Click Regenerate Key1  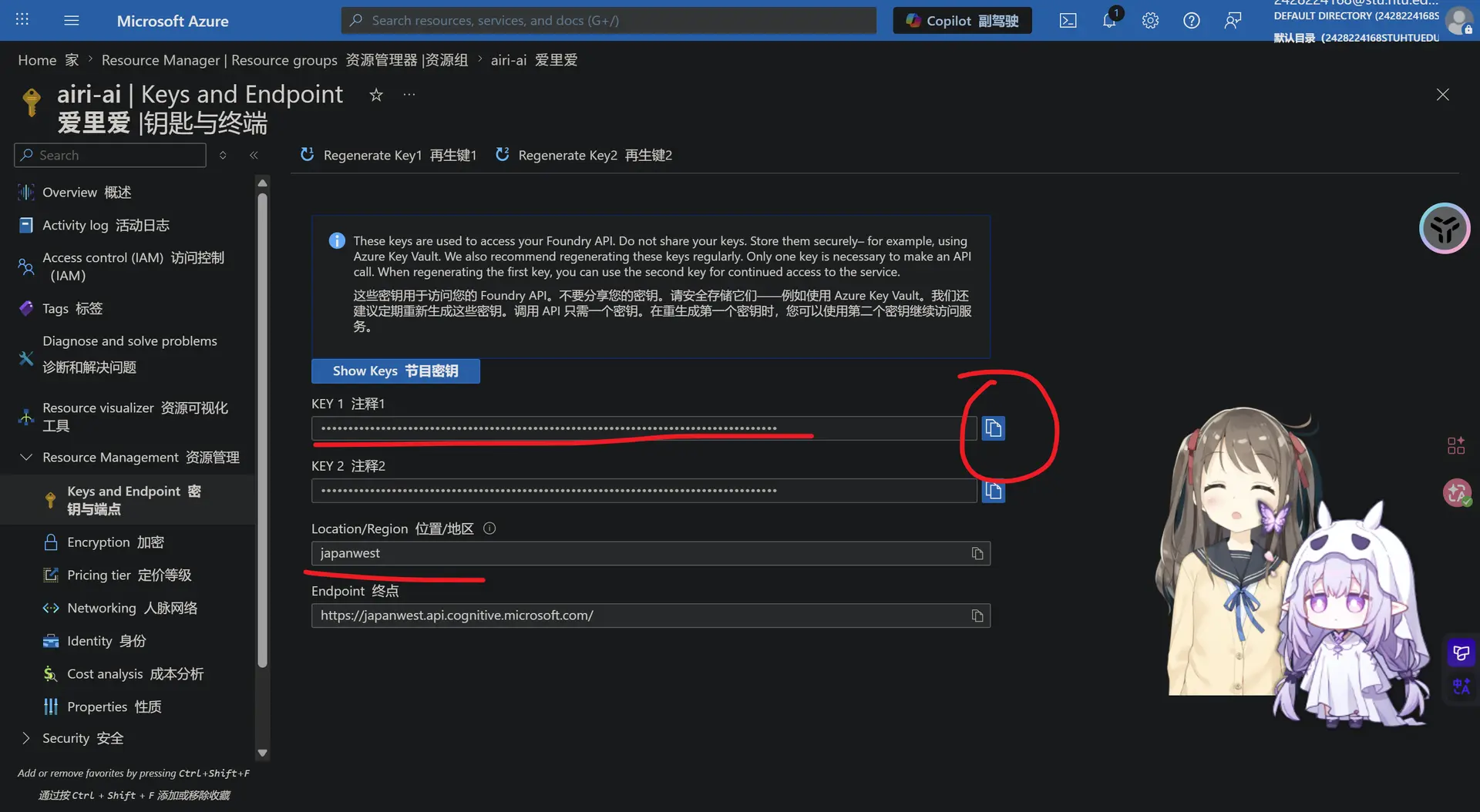click(388, 156)
